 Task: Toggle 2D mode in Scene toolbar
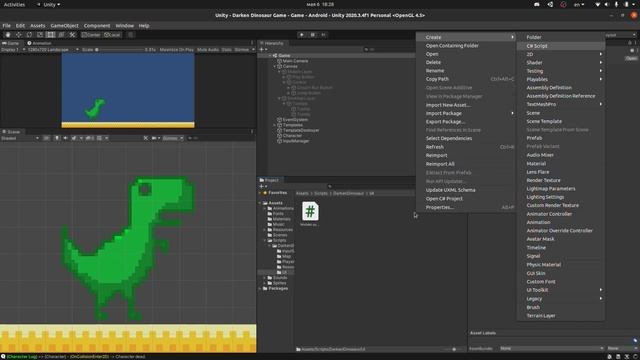(x=46, y=138)
